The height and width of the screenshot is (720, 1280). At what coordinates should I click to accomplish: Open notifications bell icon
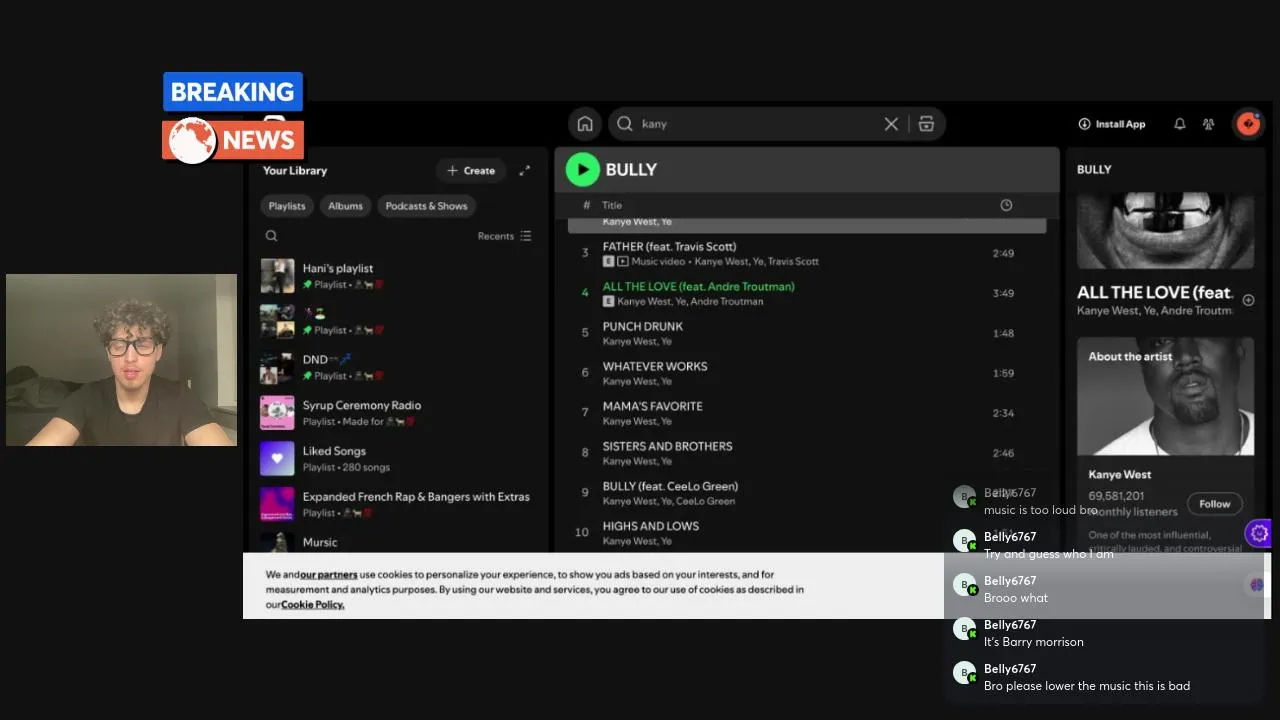[1180, 124]
